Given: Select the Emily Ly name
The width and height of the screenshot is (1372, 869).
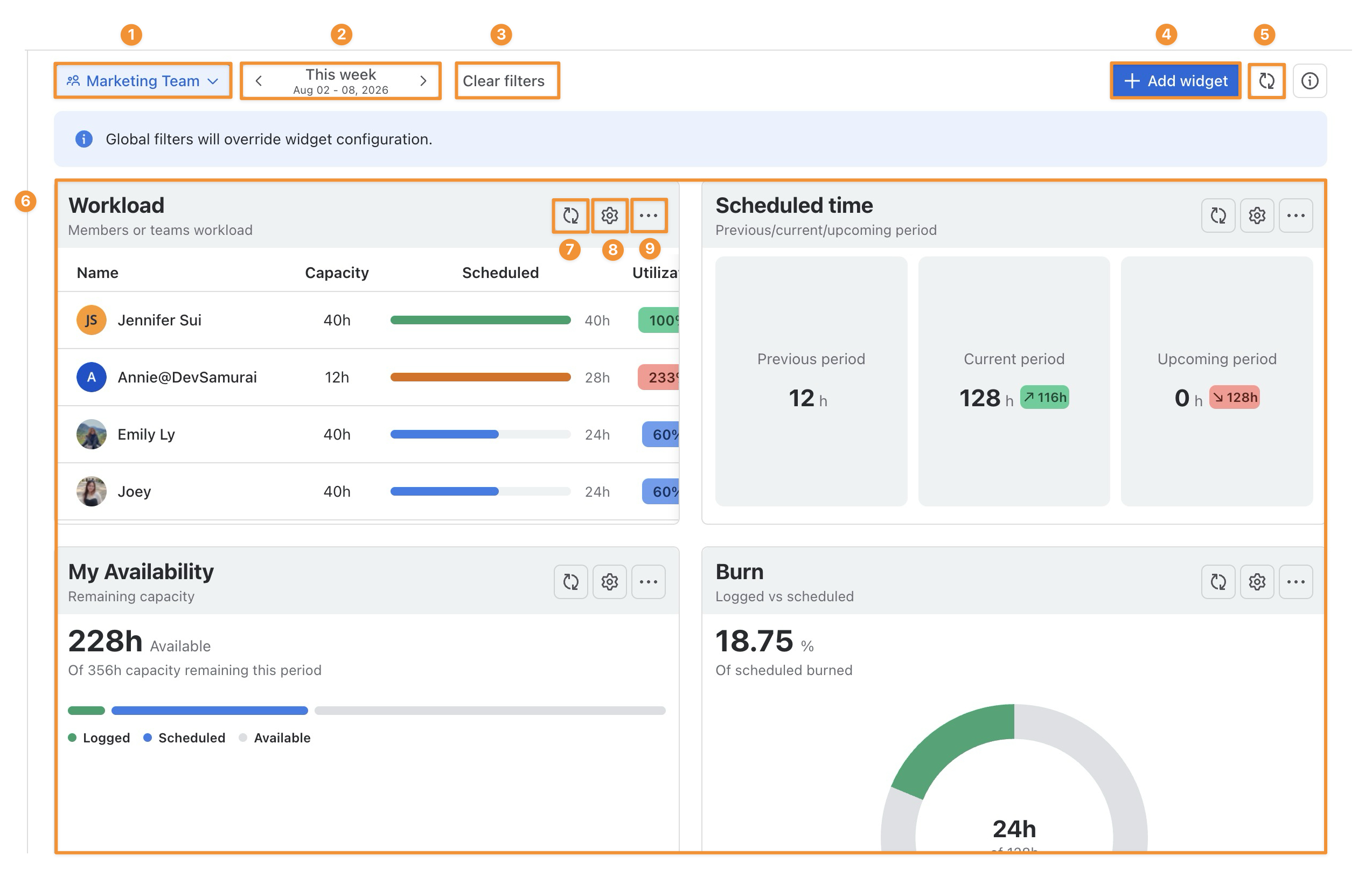Looking at the screenshot, I should (146, 434).
